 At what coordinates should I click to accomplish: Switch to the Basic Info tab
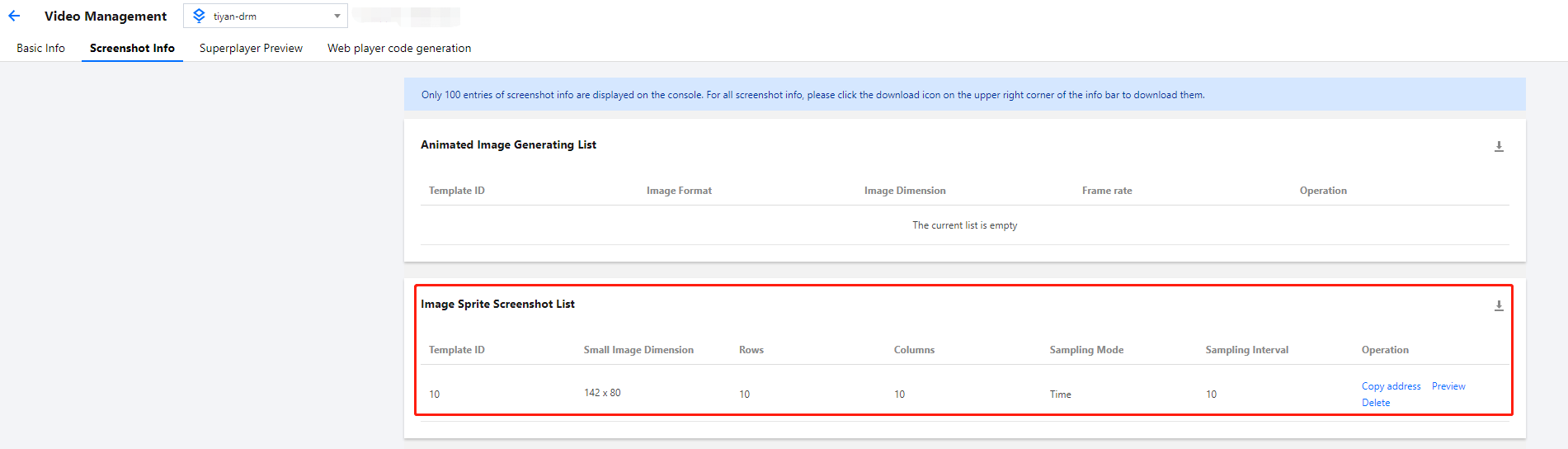tap(40, 48)
